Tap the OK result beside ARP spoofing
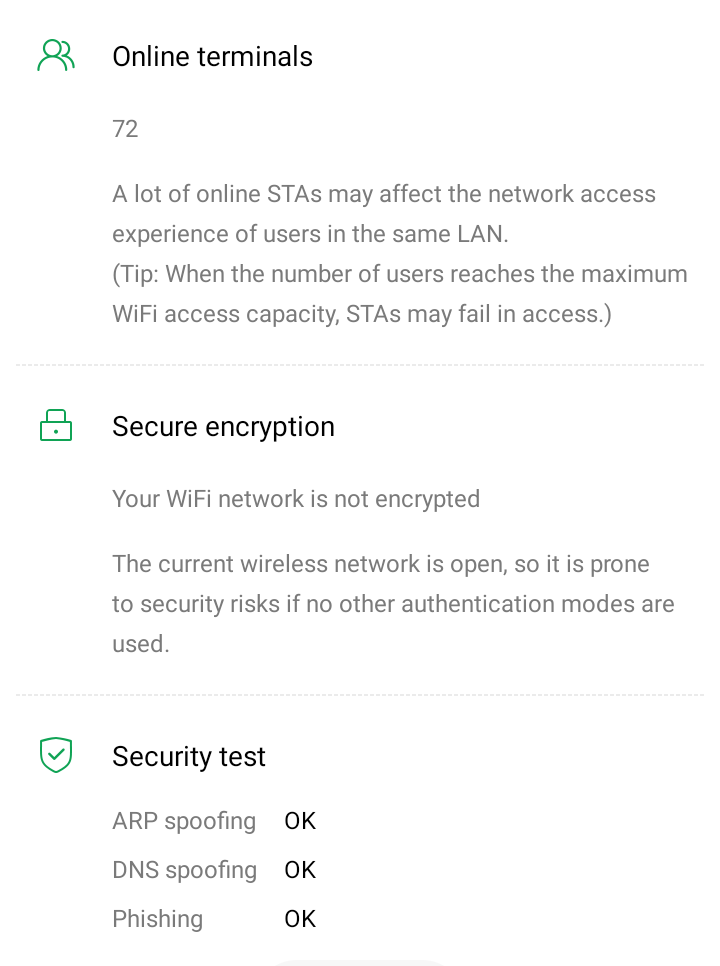The image size is (720, 966). coord(300,821)
